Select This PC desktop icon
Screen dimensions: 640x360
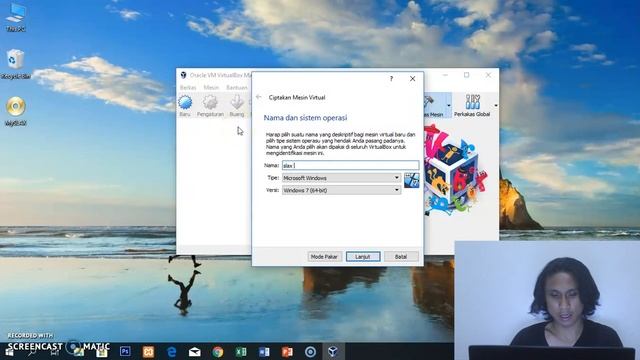point(16,18)
